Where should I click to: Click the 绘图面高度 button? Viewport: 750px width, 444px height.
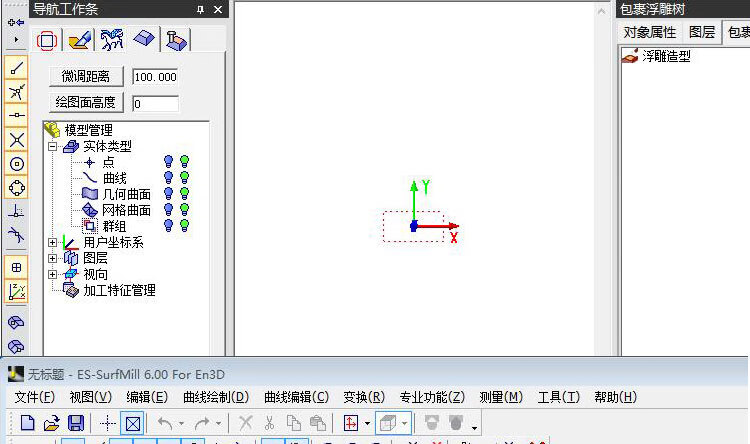(x=86, y=102)
